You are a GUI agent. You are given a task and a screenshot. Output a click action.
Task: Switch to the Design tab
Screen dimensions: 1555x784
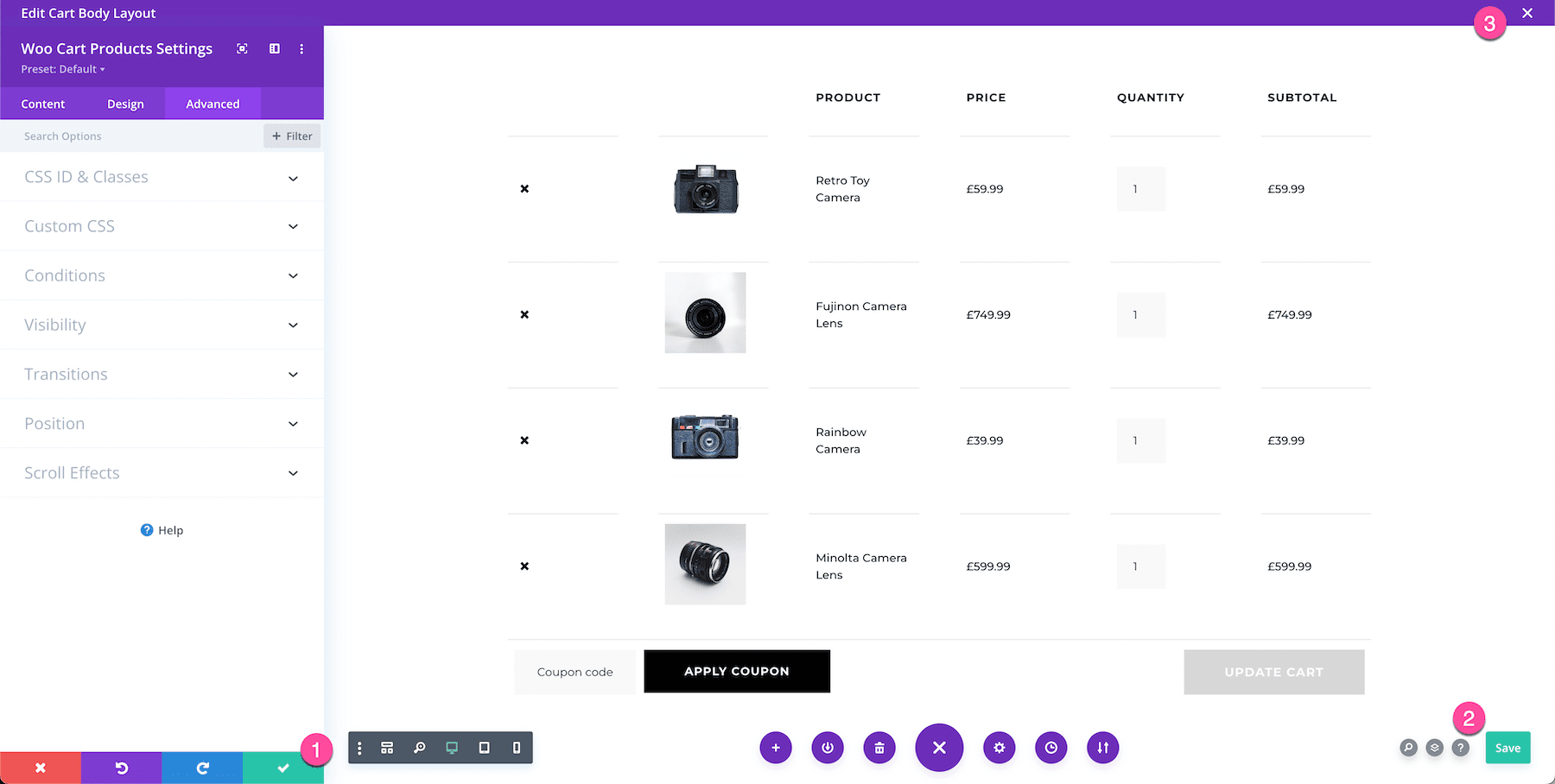[x=125, y=104]
